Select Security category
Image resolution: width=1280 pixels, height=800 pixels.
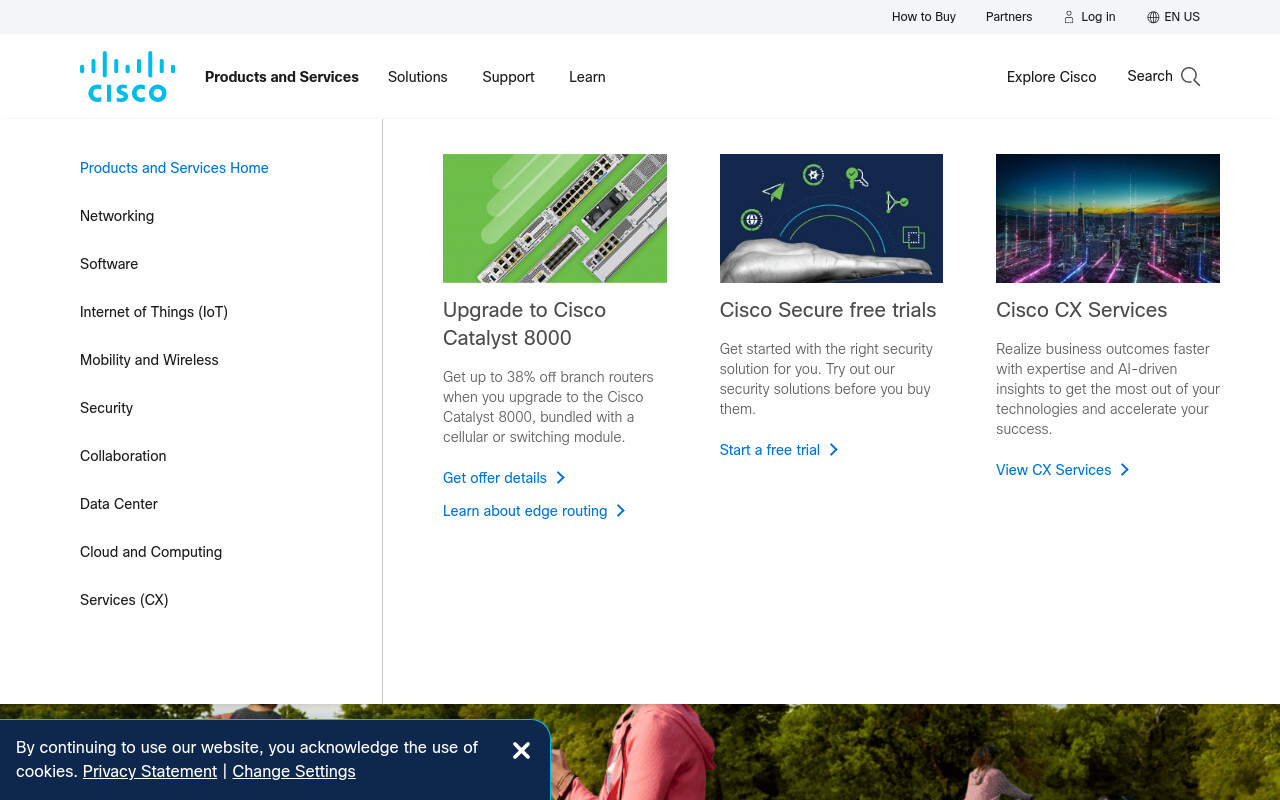(106, 408)
